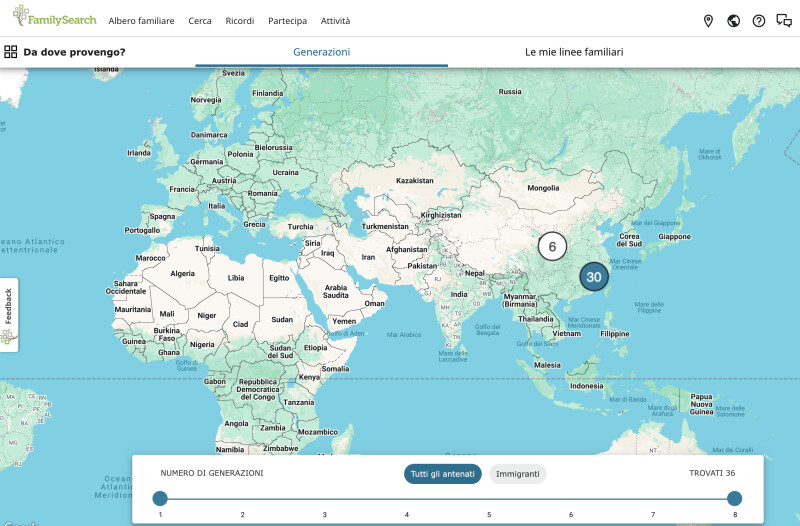
Task: Open the globe language selector icon
Action: point(734,21)
